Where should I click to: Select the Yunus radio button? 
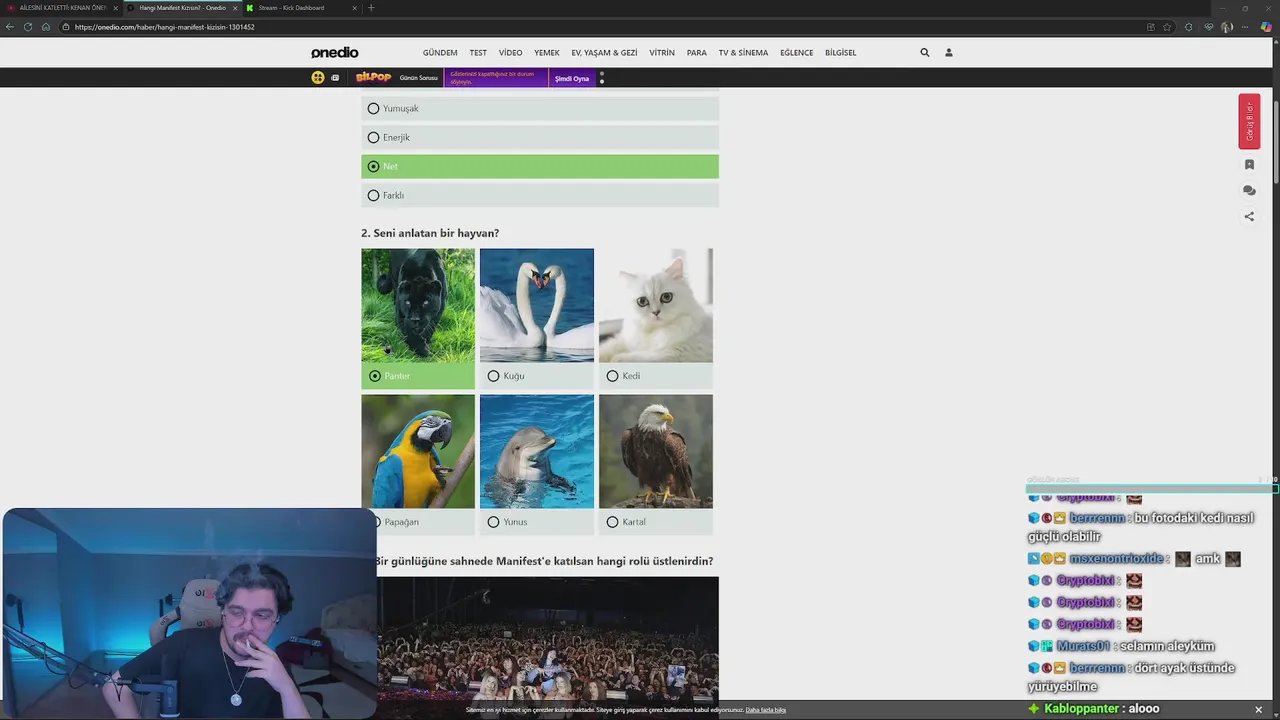[493, 522]
